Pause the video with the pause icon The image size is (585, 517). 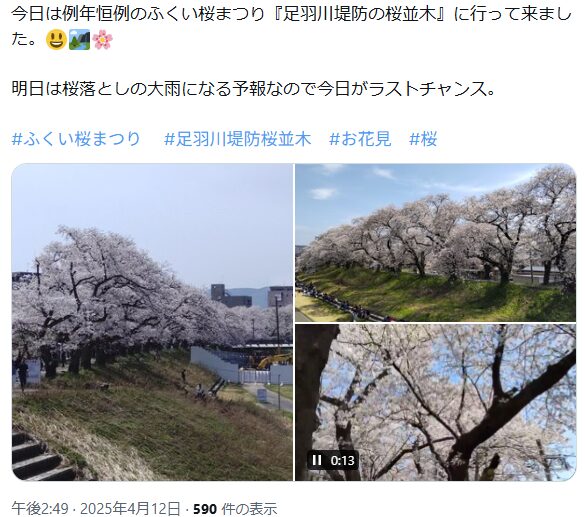pos(317,460)
